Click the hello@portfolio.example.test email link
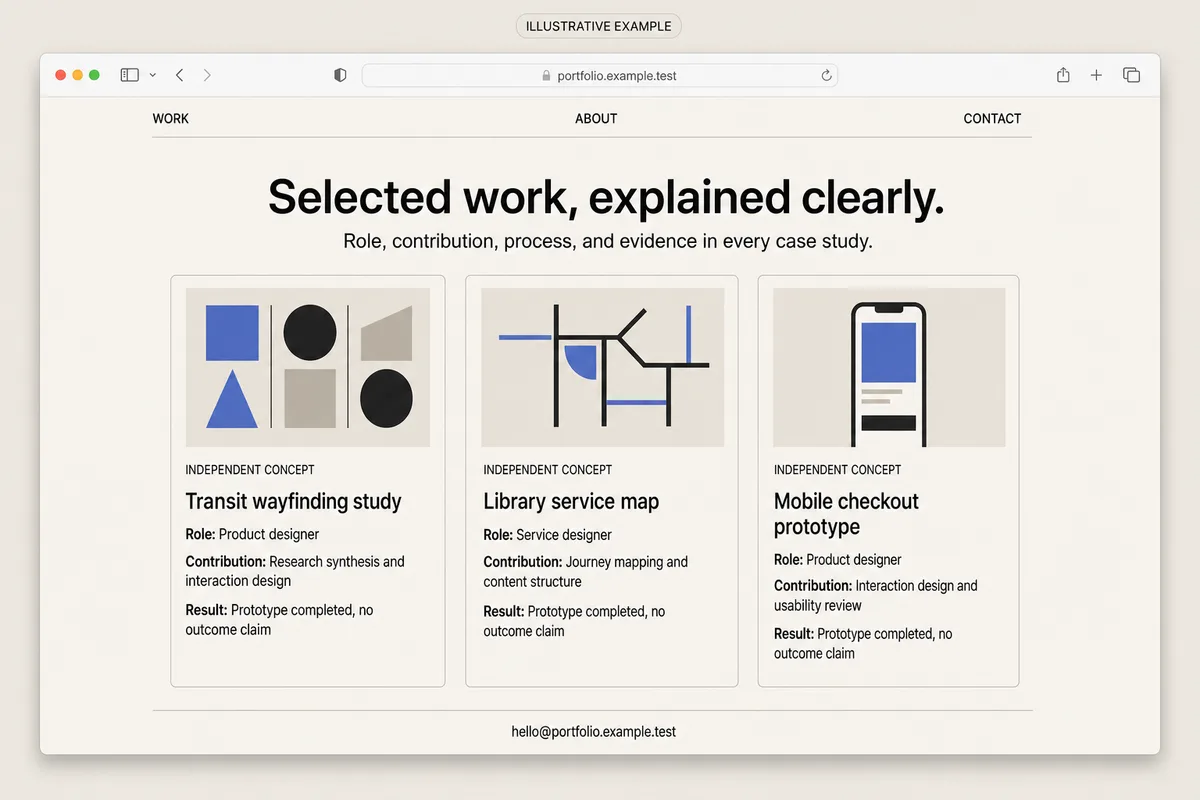The image size is (1200, 800). (x=594, y=732)
